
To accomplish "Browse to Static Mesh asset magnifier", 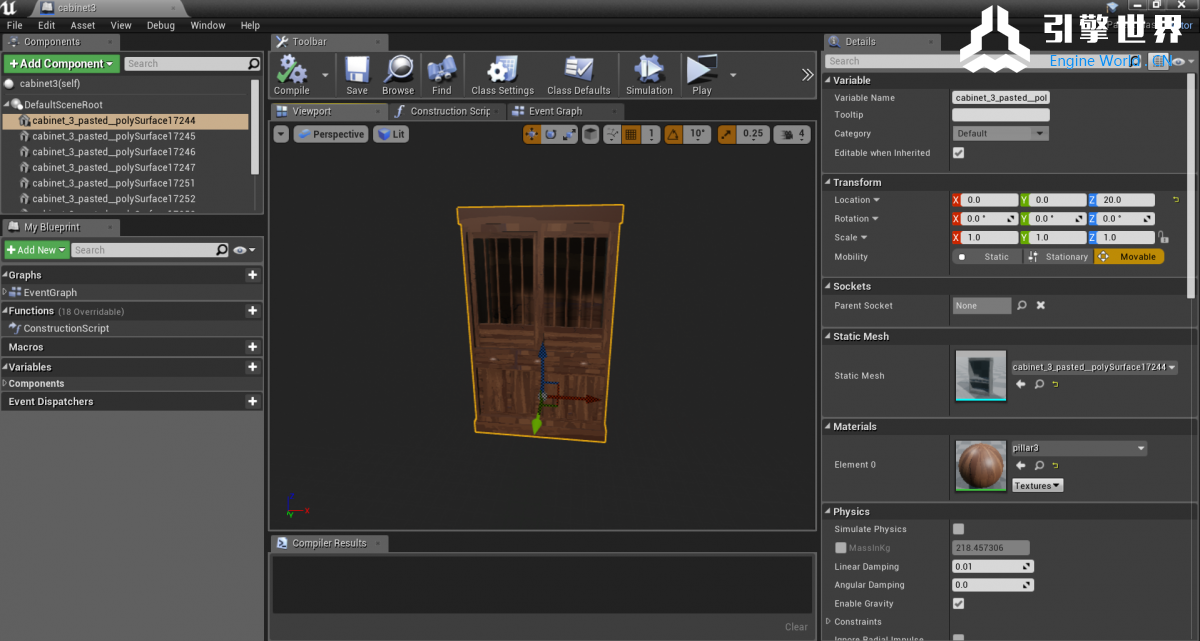I will pyautogui.click(x=1039, y=384).
